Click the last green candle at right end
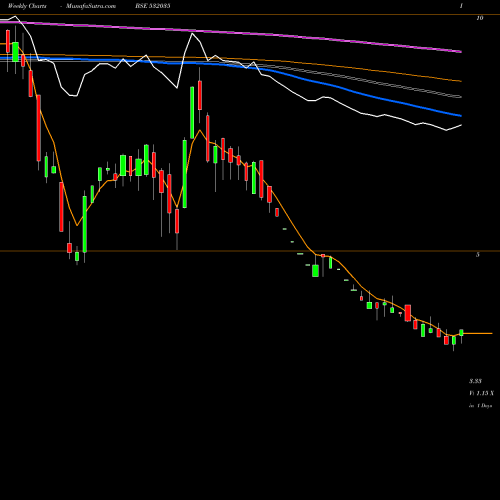This screenshot has height=500, width=500. (461, 333)
